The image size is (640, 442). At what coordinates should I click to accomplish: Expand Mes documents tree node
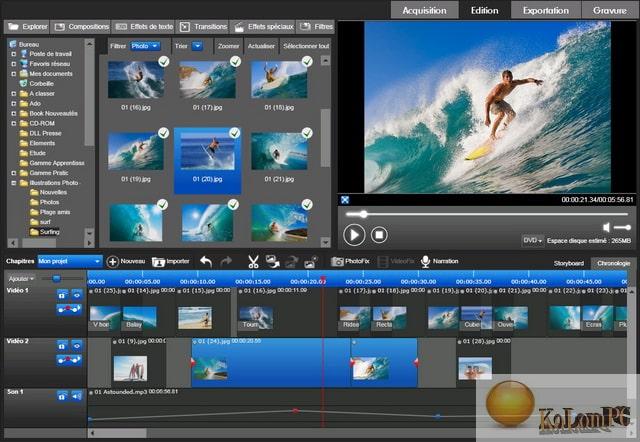coord(14,74)
